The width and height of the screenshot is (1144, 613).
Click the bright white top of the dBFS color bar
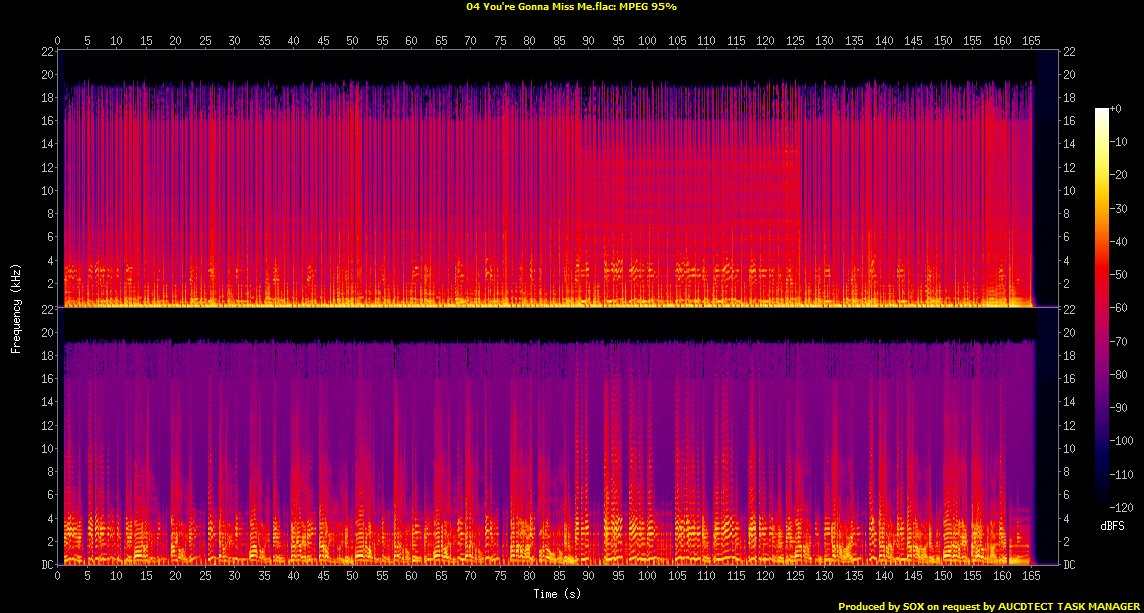(x=1101, y=111)
